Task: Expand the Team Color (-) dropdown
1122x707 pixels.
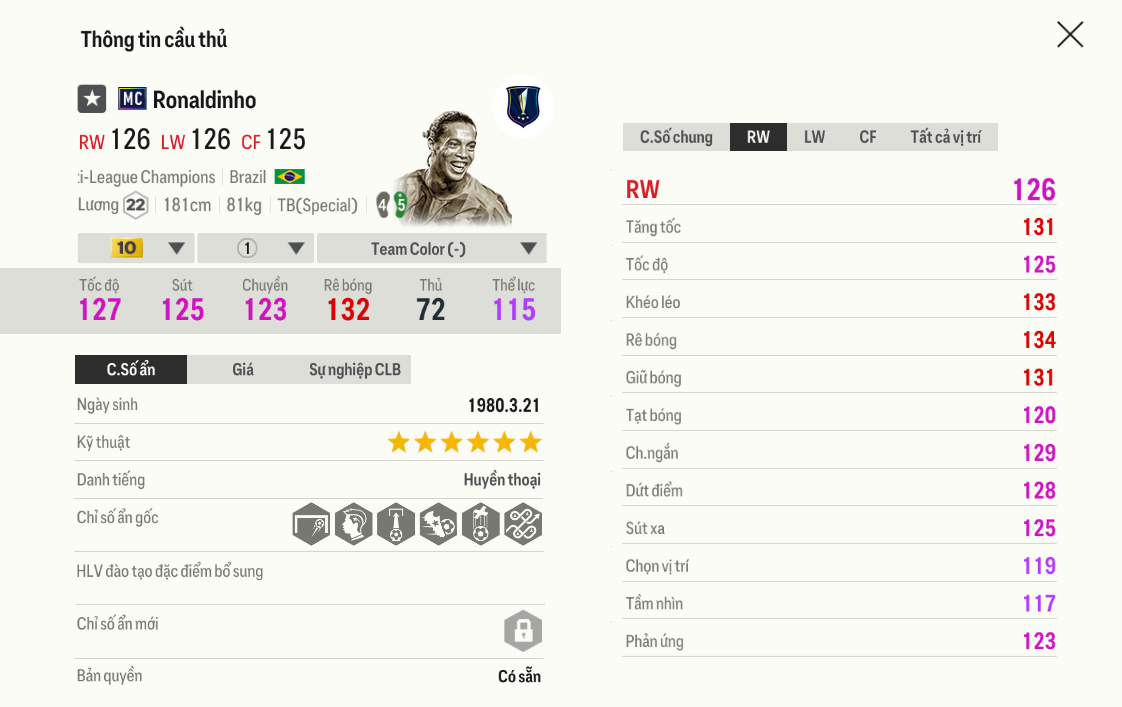Action: click(x=430, y=248)
